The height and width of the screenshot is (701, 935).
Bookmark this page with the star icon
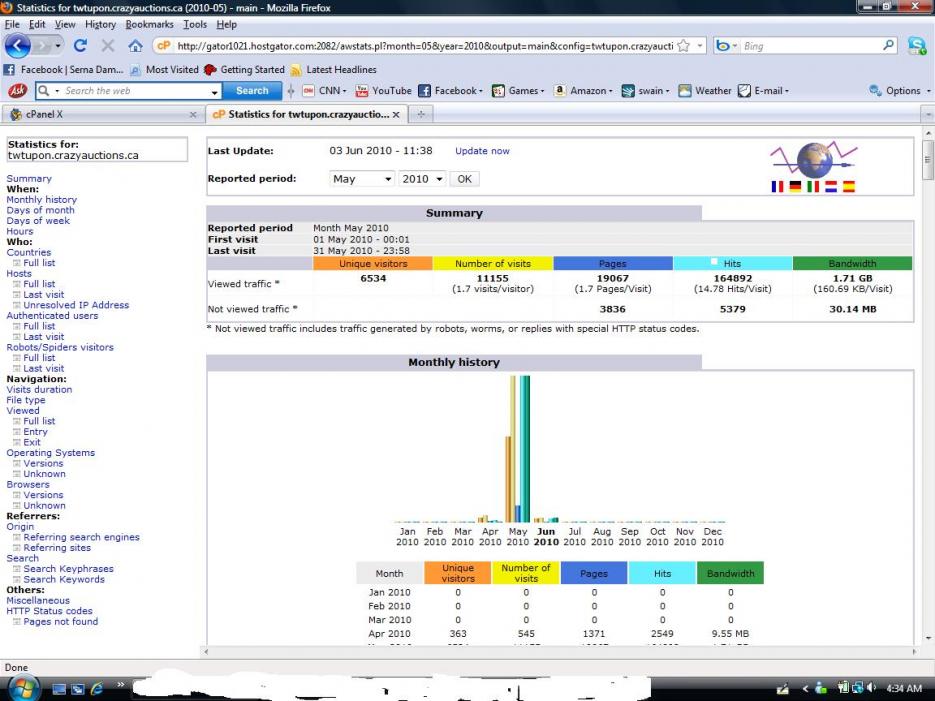pyautogui.click(x=683, y=46)
